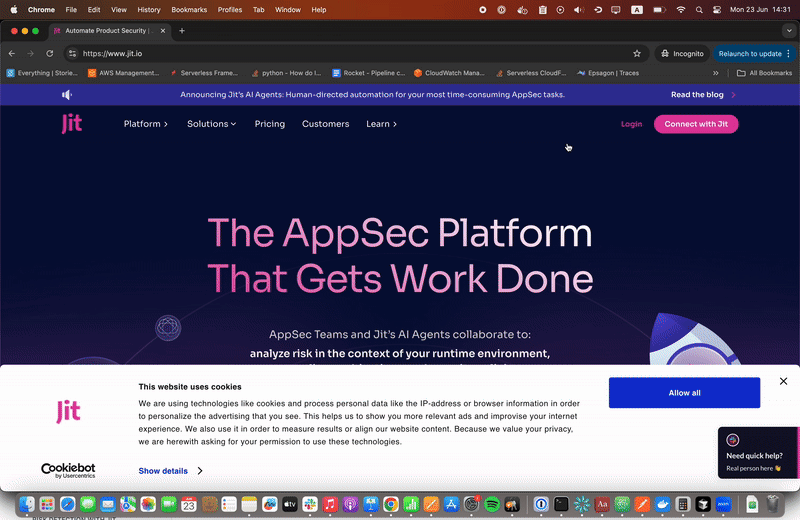Open the History menu
This screenshot has height=520, width=800.
149,10
